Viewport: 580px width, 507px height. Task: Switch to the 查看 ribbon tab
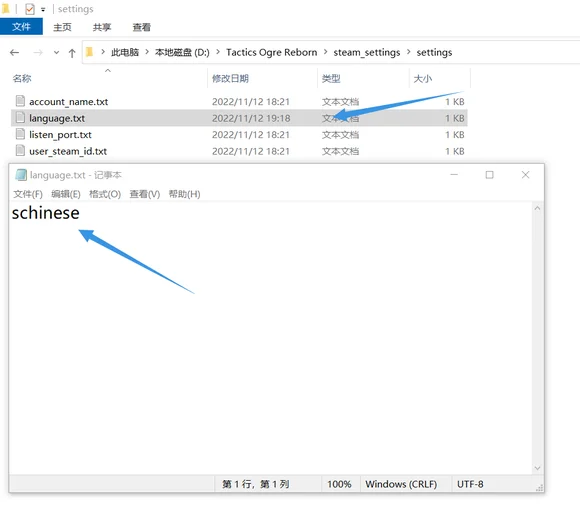[x=142, y=27]
